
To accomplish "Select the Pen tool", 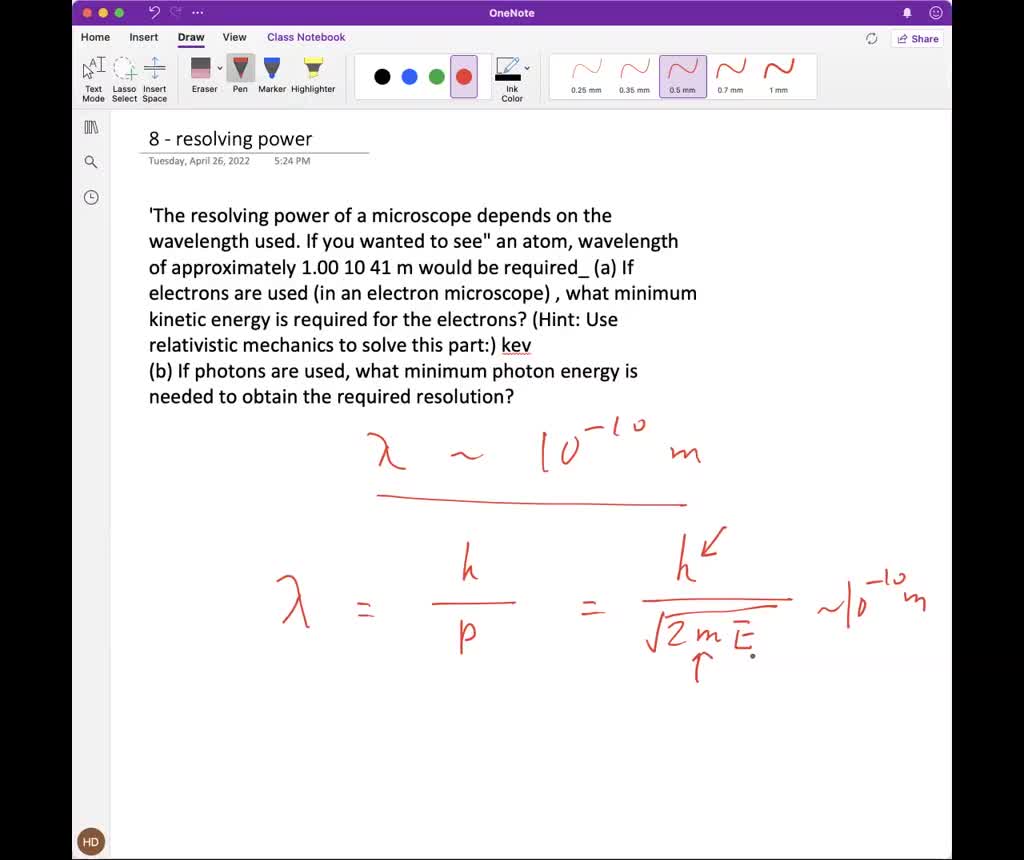I will click(239, 75).
